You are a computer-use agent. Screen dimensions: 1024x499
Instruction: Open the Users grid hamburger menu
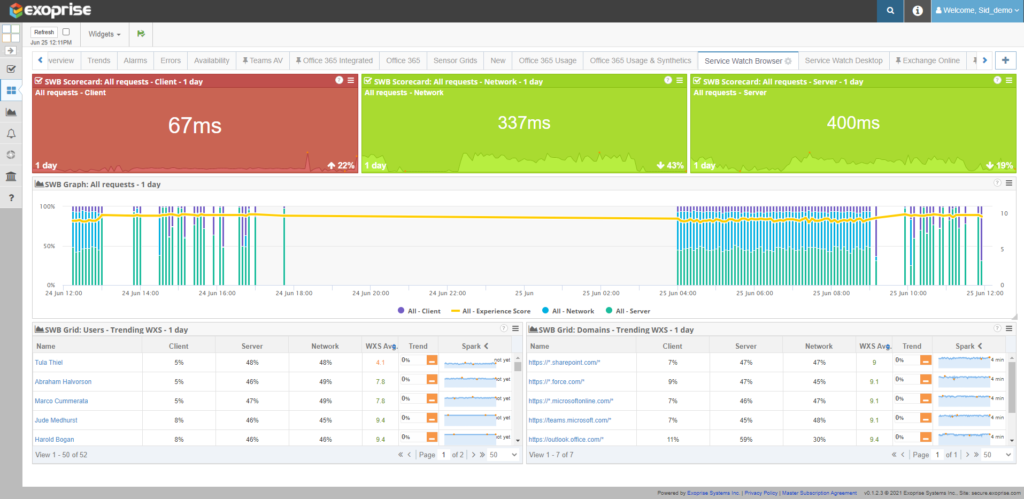pos(515,329)
